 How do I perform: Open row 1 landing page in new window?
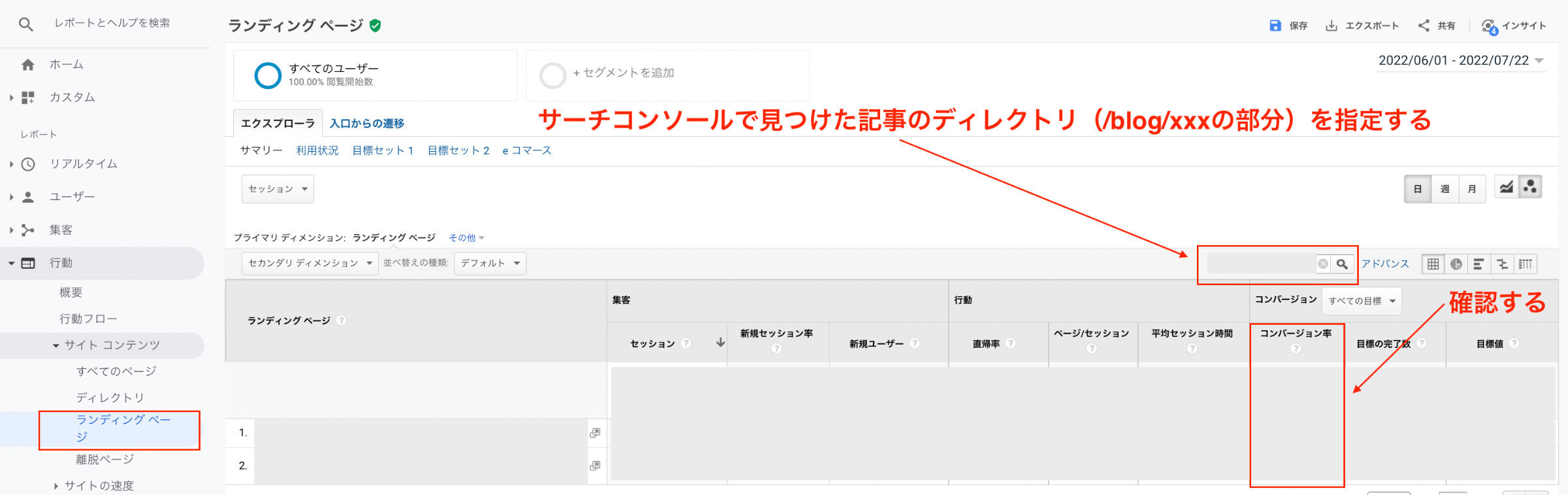click(595, 433)
